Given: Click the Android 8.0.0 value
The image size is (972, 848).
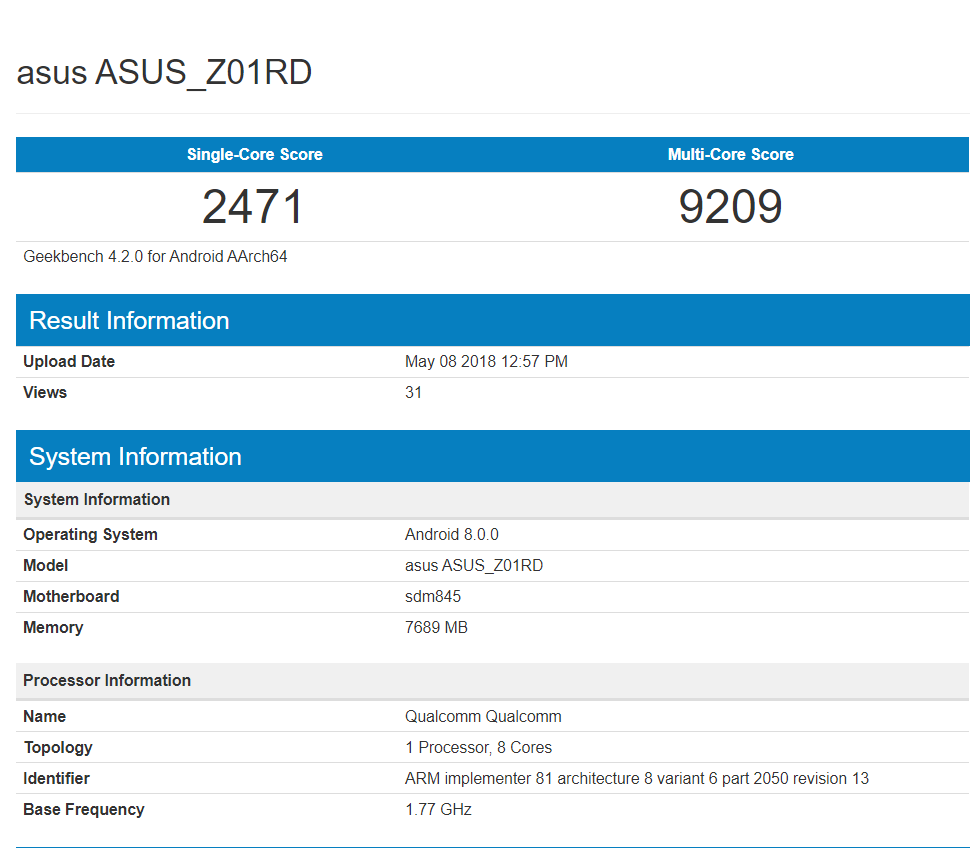Looking at the screenshot, I should point(451,534).
